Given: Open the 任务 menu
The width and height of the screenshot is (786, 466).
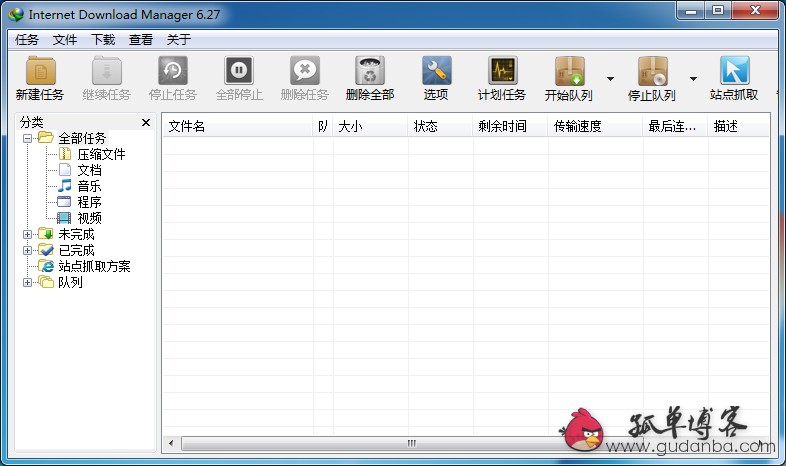Looking at the screenshot, I should click(x=27, y=40).
